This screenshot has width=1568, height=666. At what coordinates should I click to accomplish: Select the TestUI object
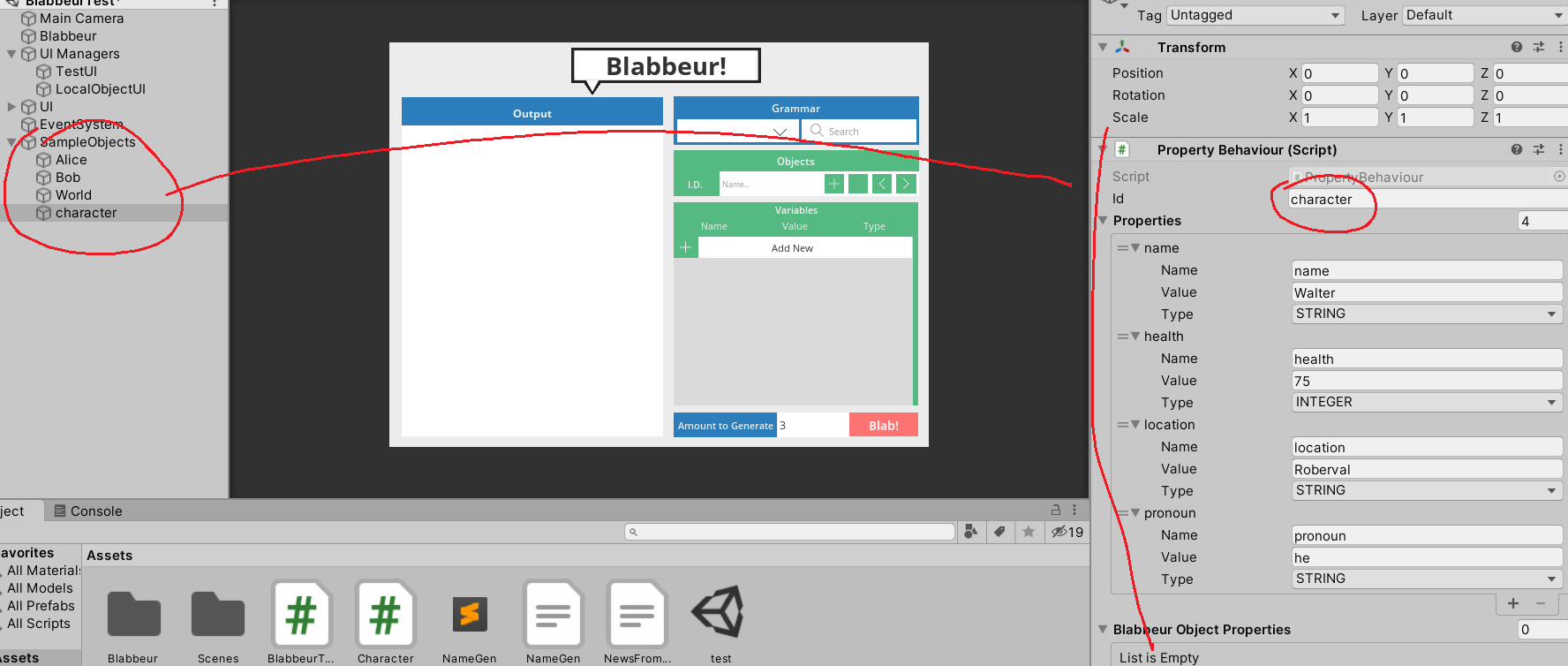click(76, 72)
